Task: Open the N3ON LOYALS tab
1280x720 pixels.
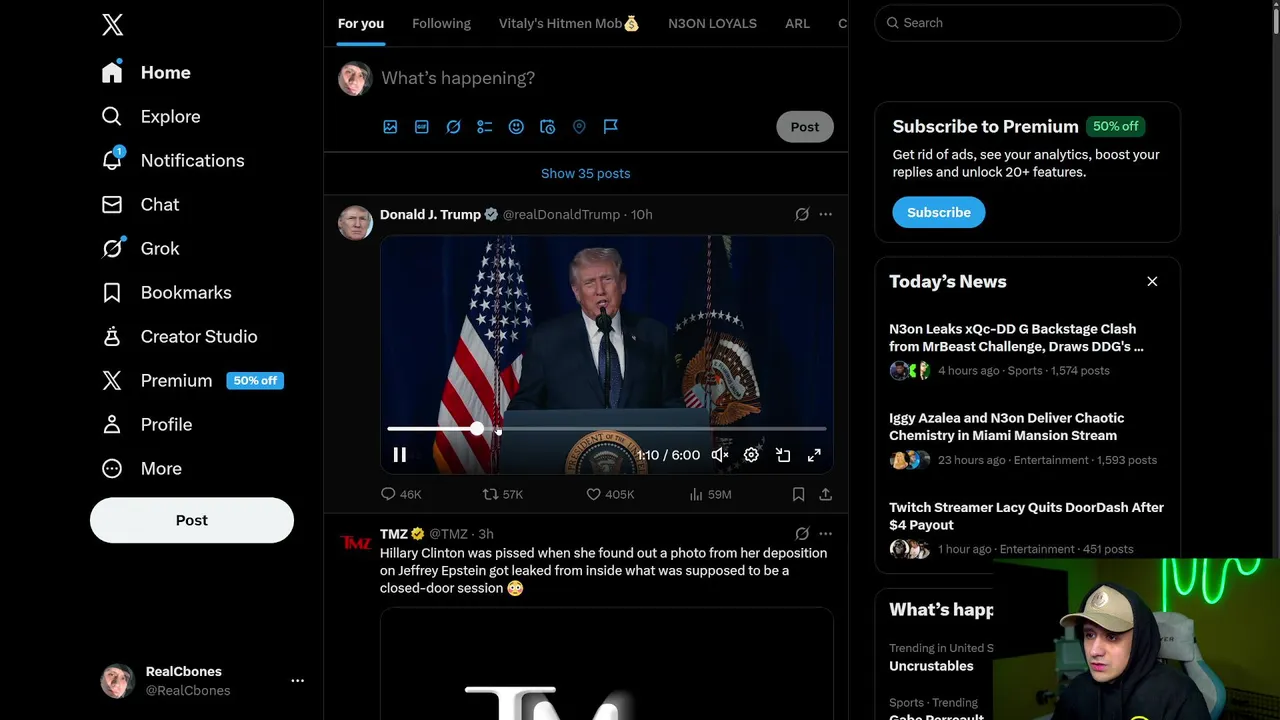Action: (x=712, y=23)
